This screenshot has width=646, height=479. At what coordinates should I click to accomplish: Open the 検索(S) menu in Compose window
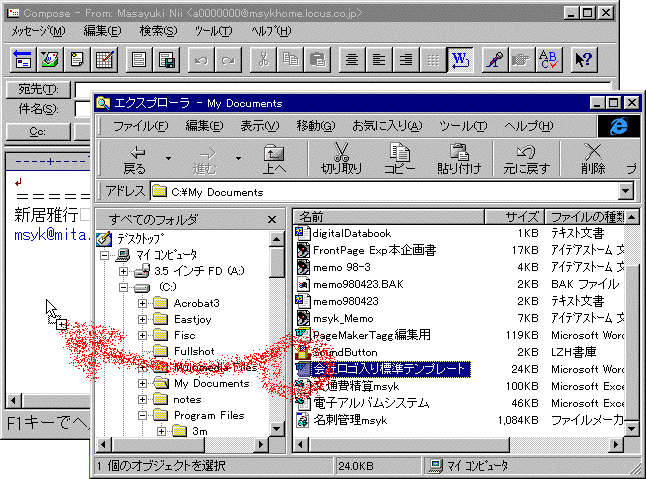tap(158, 31)
